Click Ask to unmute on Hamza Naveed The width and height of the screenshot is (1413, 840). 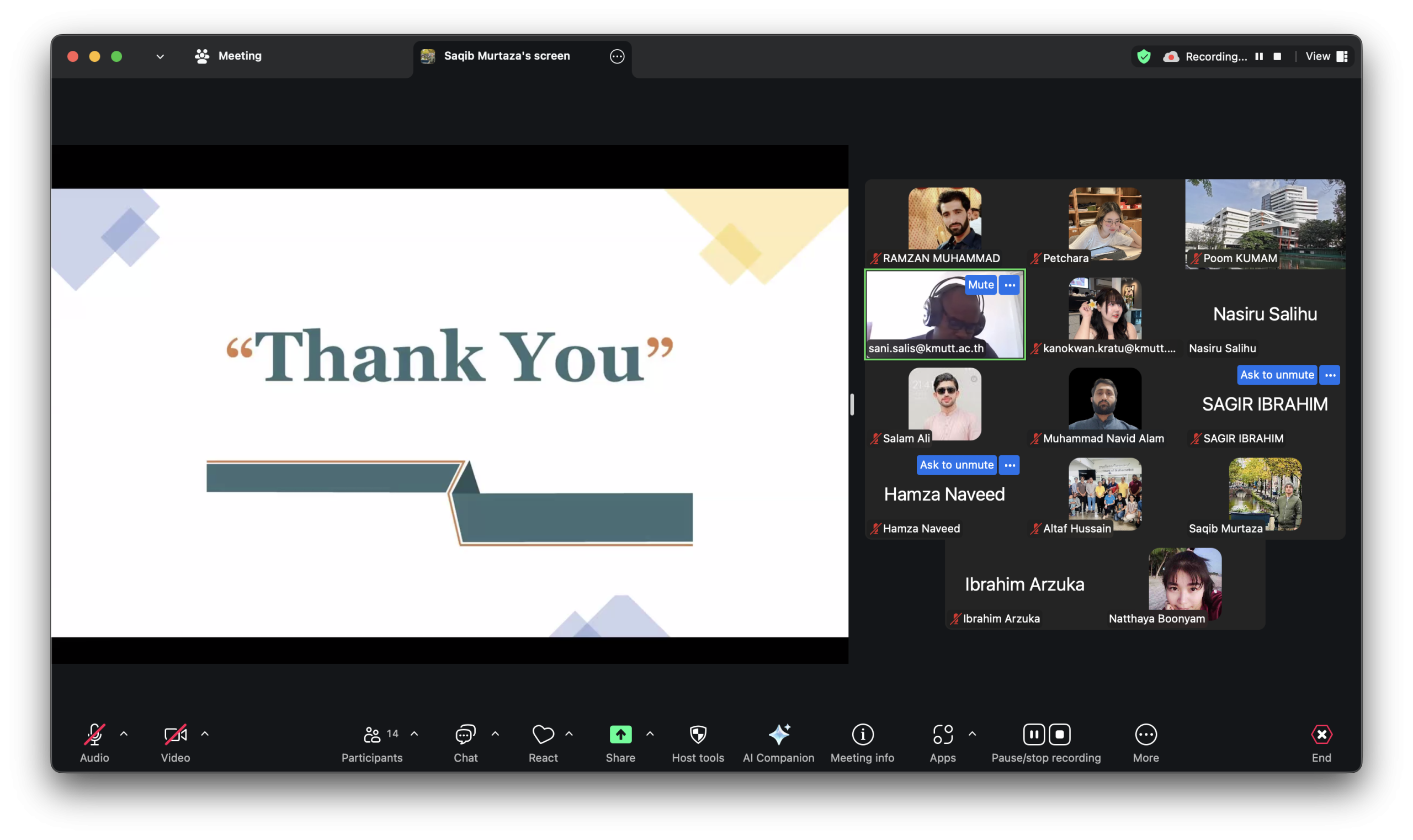(x=956, y=465)
